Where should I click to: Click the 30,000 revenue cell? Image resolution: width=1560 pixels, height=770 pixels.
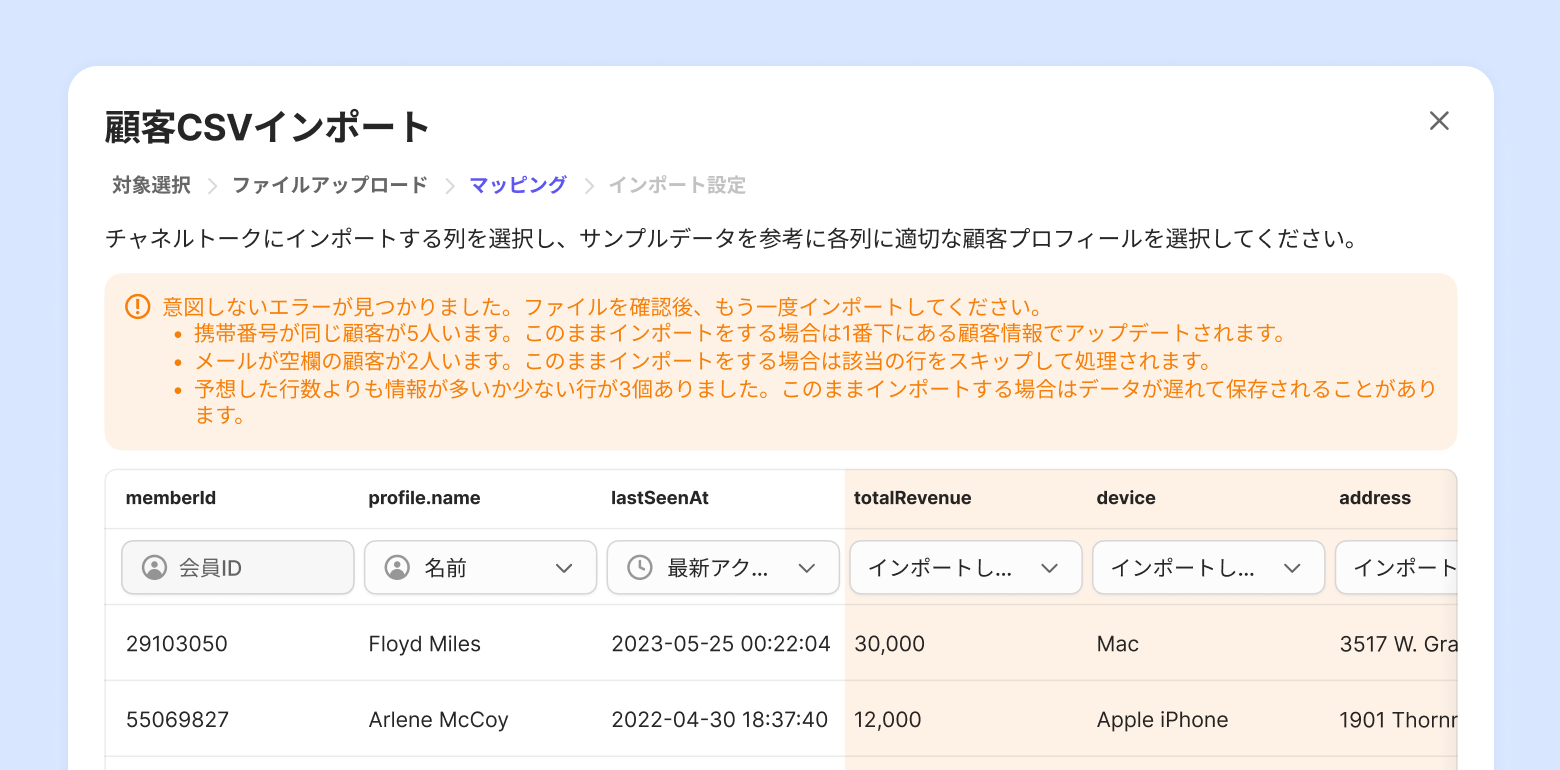point(889,644)
